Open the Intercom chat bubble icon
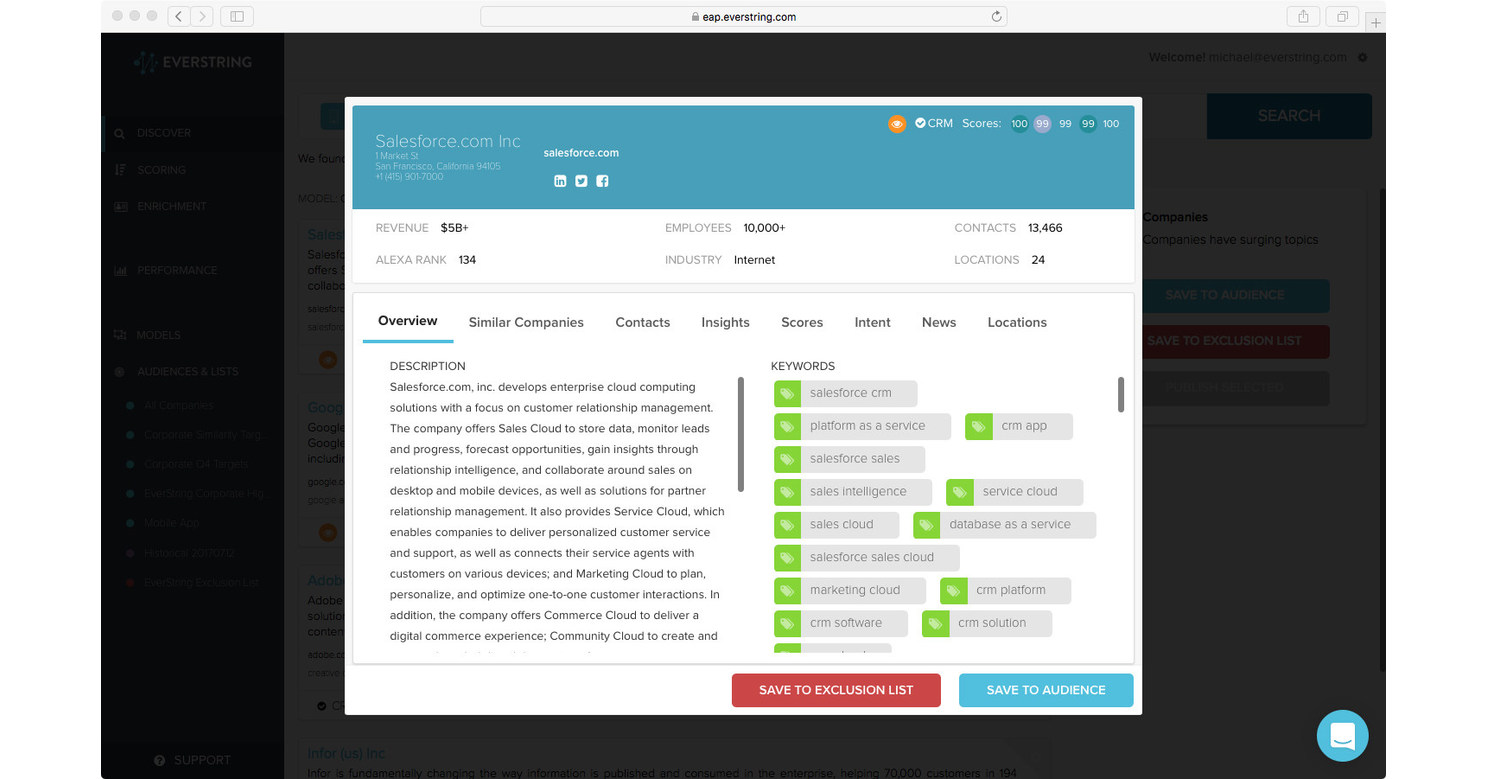This screenshot has width=1487, height=779. [1342, 735]
